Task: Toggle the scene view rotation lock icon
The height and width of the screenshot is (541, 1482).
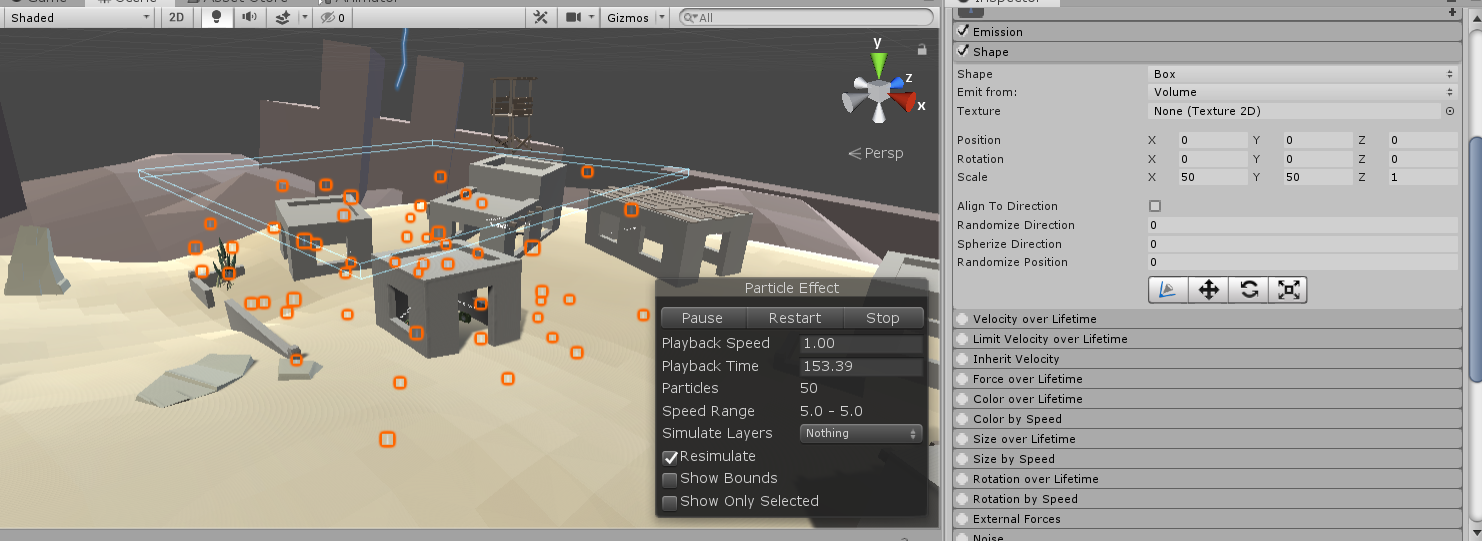Action: tap(921, 48)
